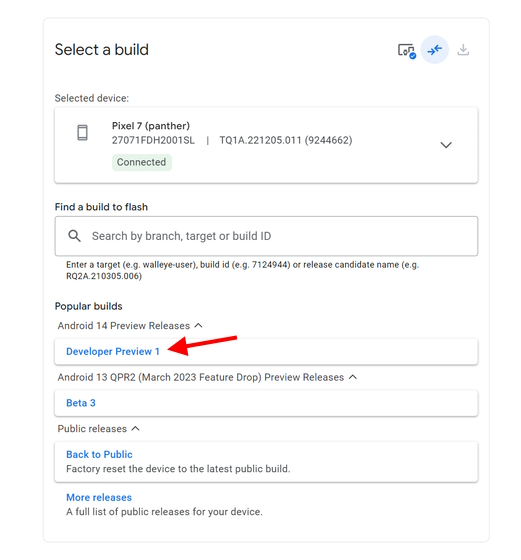Viewport: 521px width, 560px height.
Task: Click the build search input field
Action: (266, 236)
